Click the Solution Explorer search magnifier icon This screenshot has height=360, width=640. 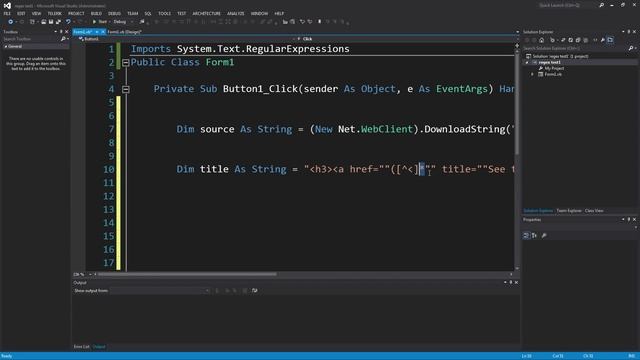click(631, 48)
